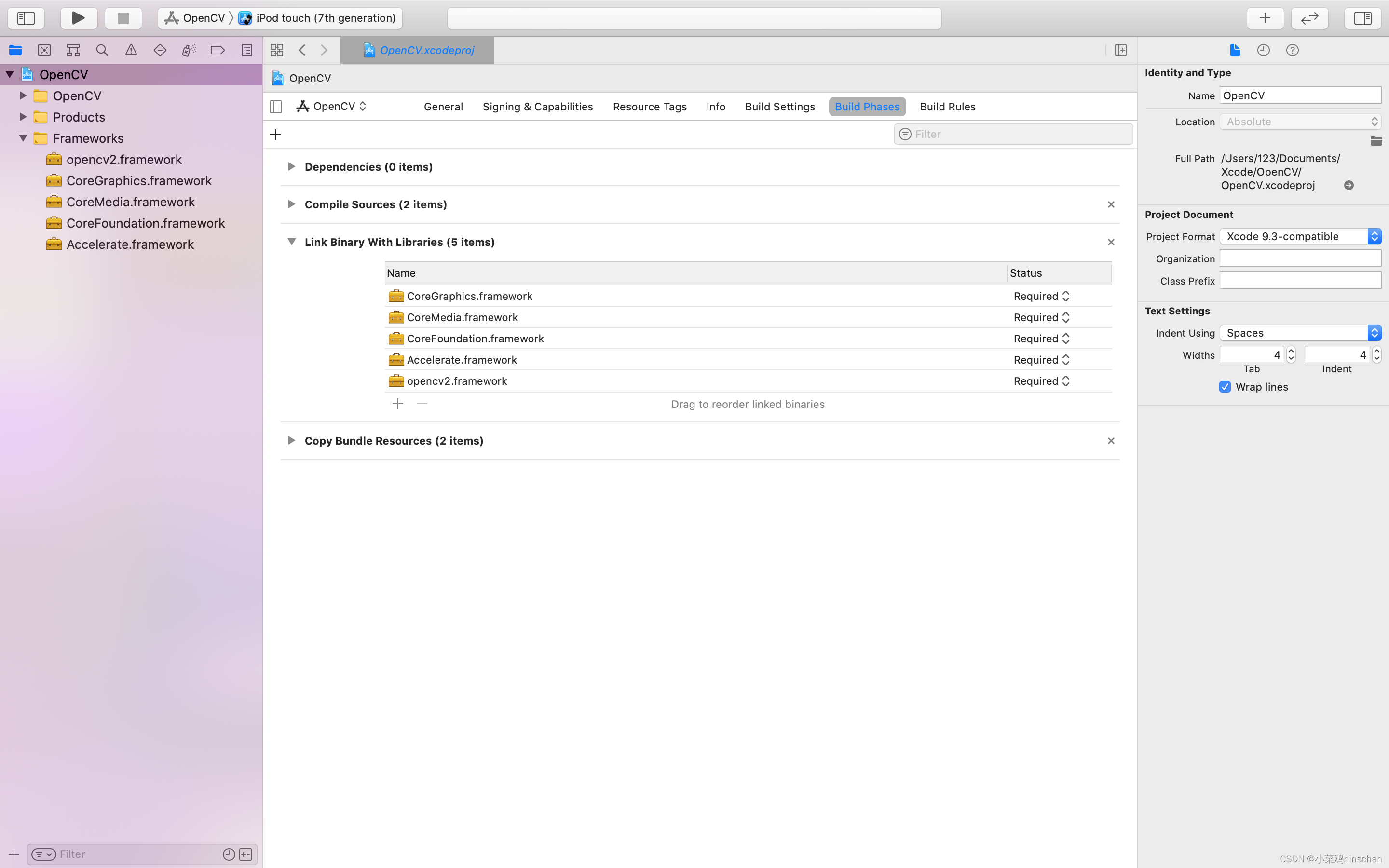Add a linked library with plus button
1389x868 pixels.
coord(398,404)
